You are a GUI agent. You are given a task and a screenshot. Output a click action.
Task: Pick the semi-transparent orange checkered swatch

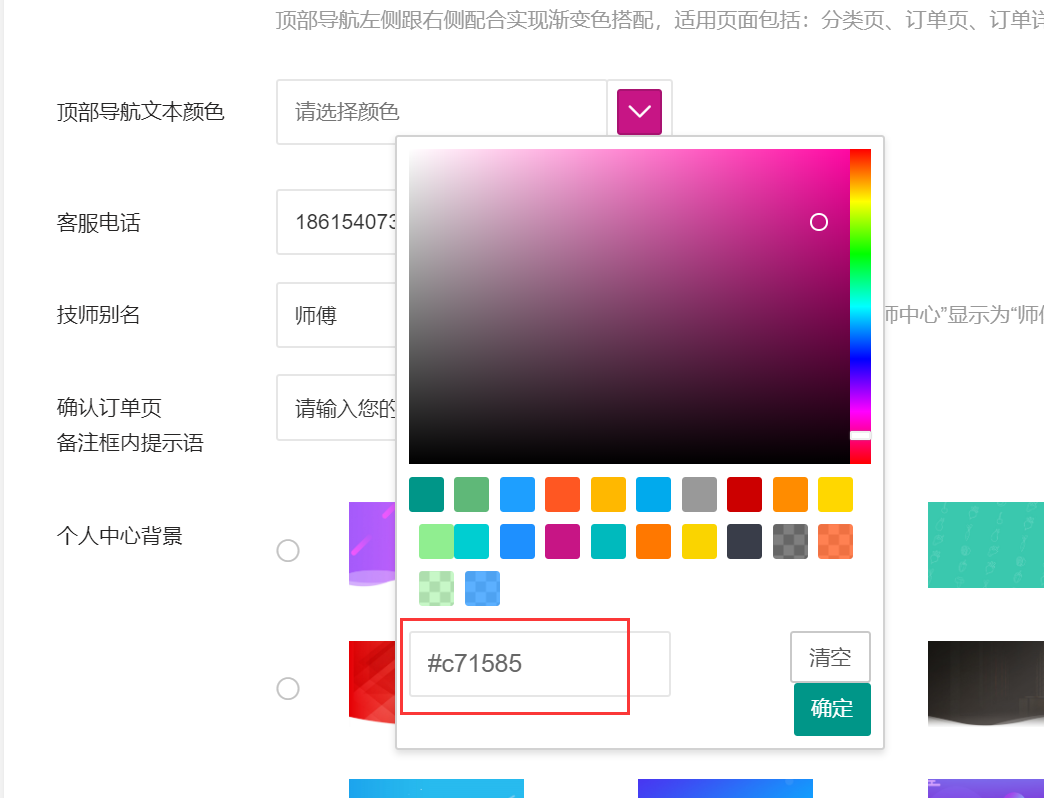tap(836, 541)
